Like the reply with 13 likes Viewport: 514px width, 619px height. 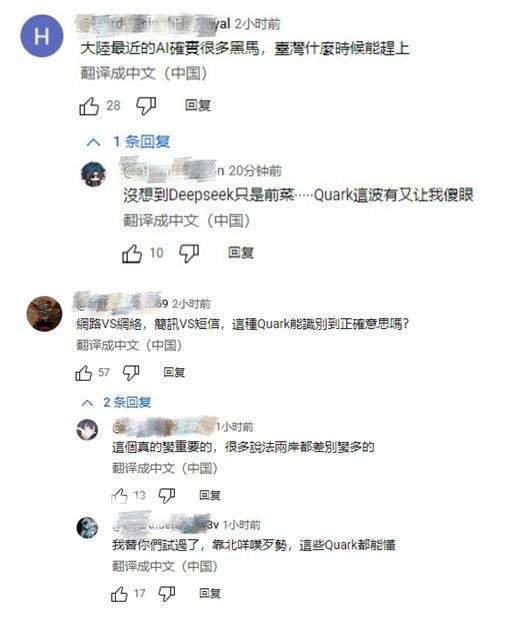point(119,495)
